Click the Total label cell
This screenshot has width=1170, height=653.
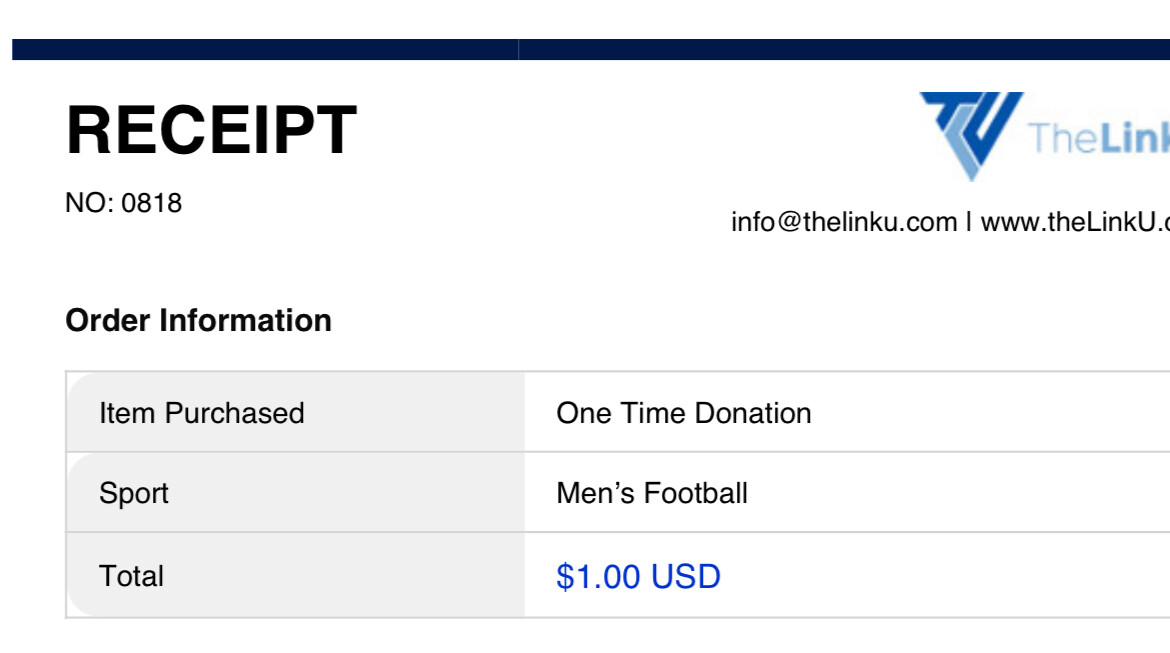click(295, 575)
